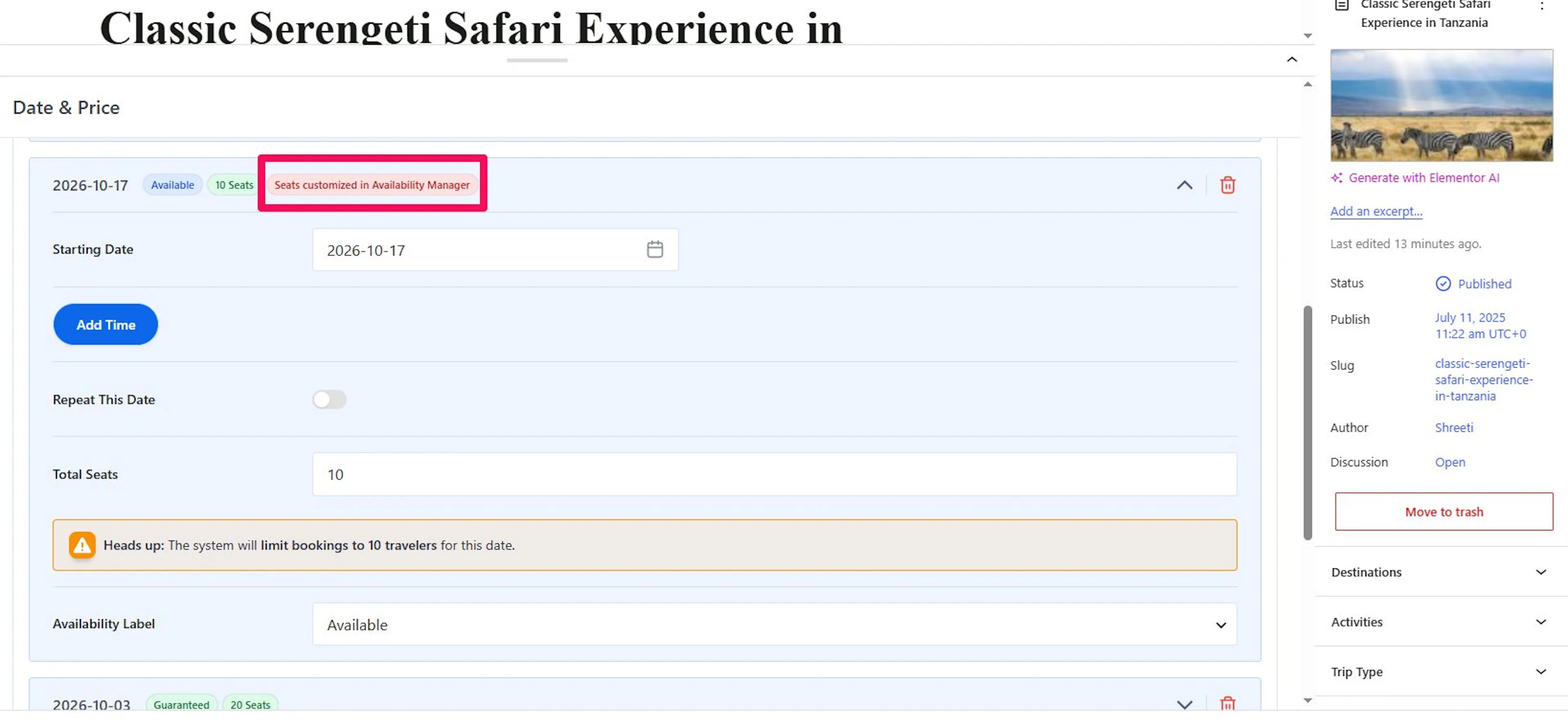1568x728 pixels.
Task: Expand the Trip Type panel
Action: tap(1440, 672)
